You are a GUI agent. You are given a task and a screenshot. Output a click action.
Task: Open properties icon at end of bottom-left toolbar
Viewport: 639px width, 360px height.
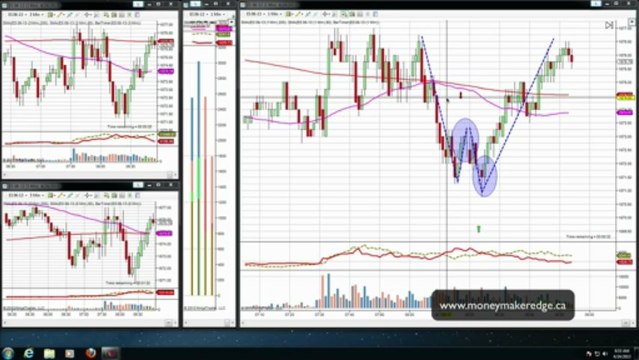[137, 196]
